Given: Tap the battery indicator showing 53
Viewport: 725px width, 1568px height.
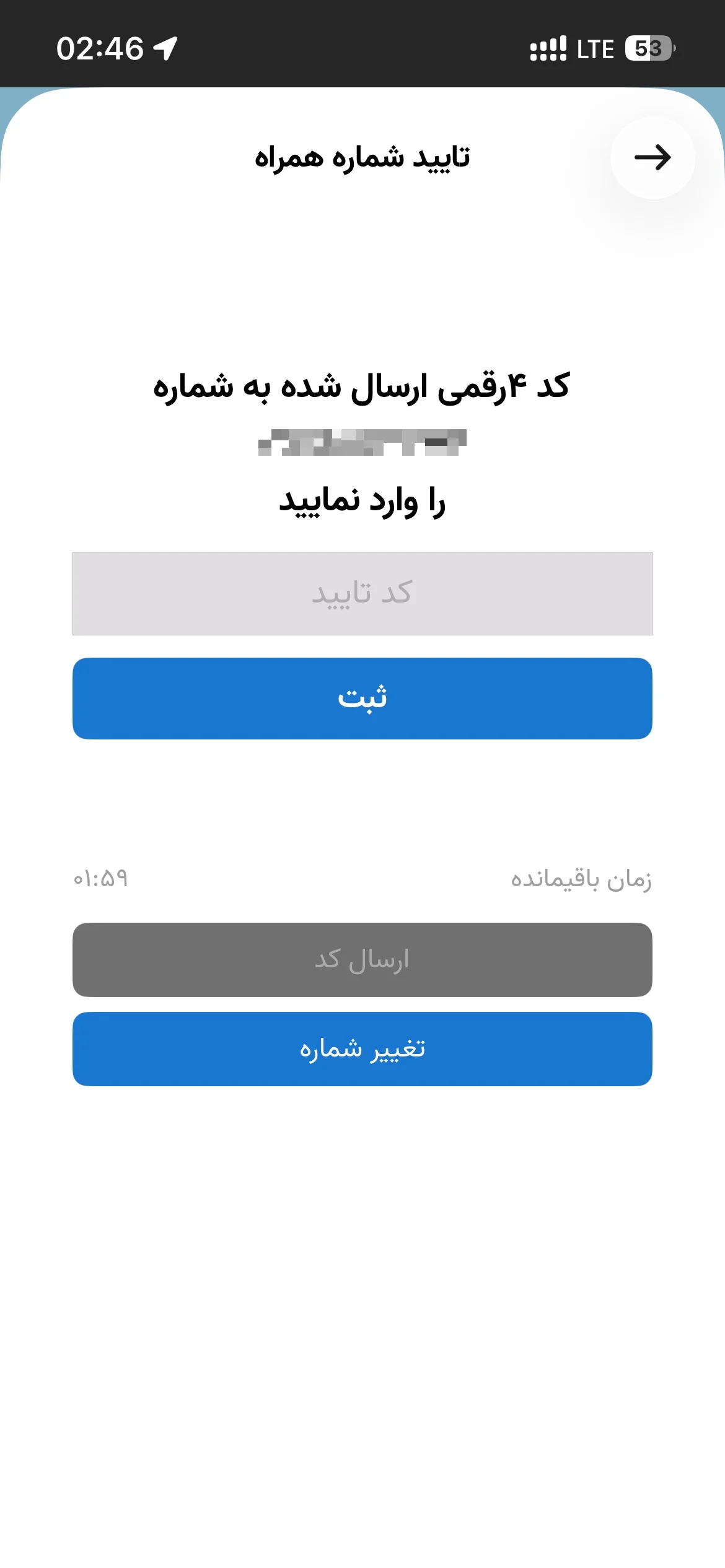Looking at the screenshot, I should click(650, 48).
